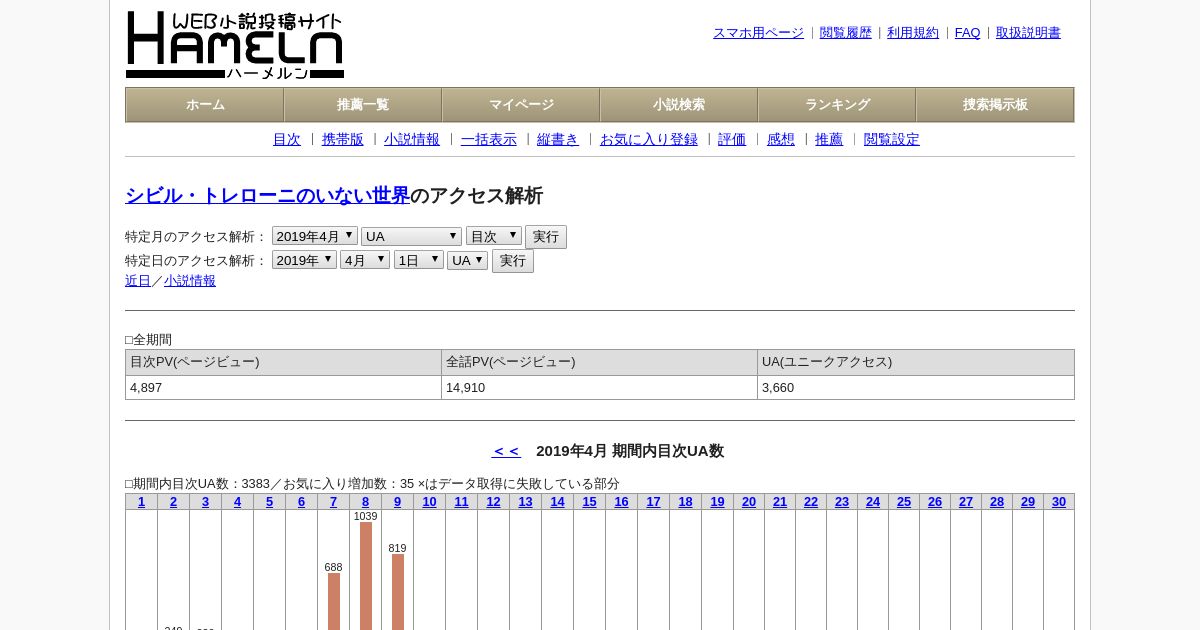The width and height of the screenshot is (1200, 630).
Task: Expand the 目次 dropdown
Action: [494, 236]
